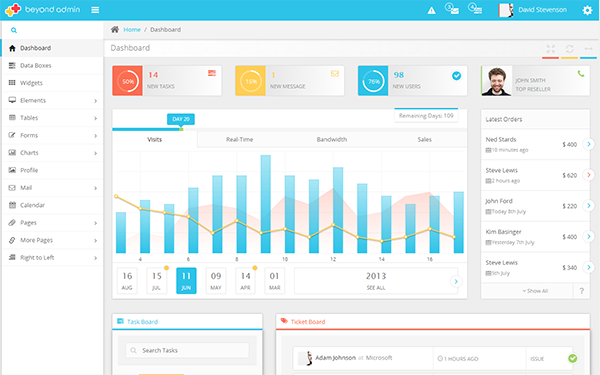Click the green check on Adam Johnson ticket

coord(572,358)
